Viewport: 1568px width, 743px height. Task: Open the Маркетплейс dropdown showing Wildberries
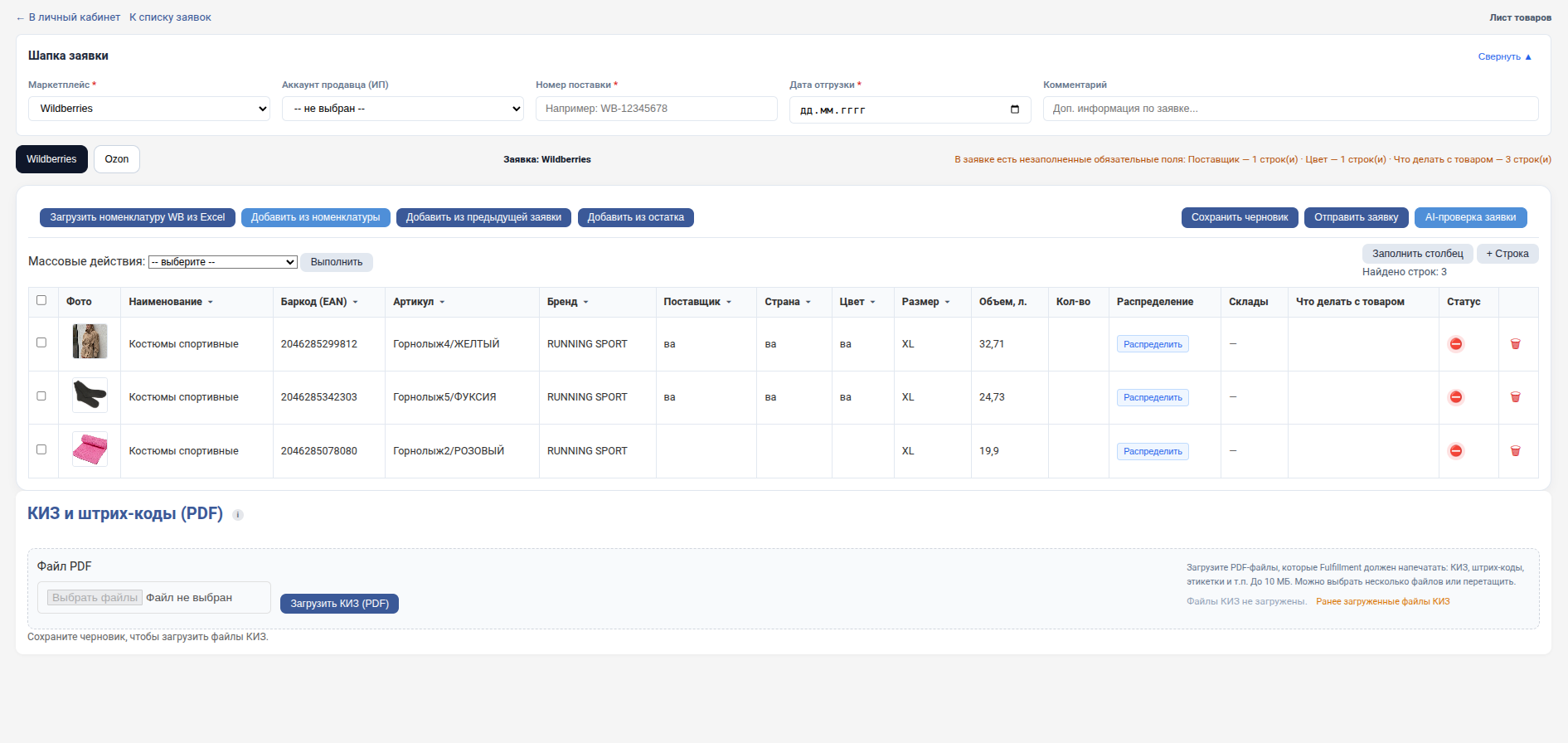pos(149,109)
